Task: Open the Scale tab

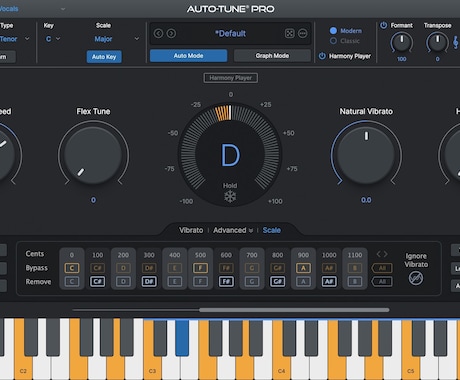Action: point(271,230)
